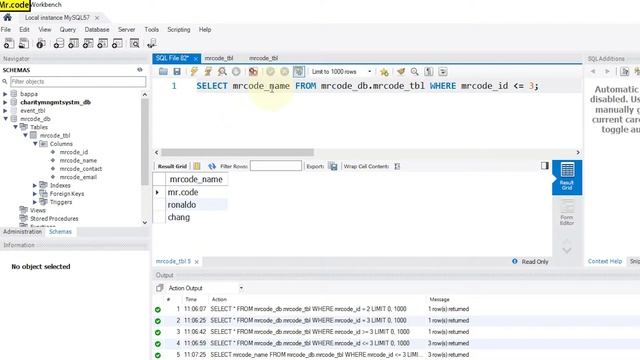Execute the statement under the cursor icon
The image size is (640, 360).
click(208, 72)
